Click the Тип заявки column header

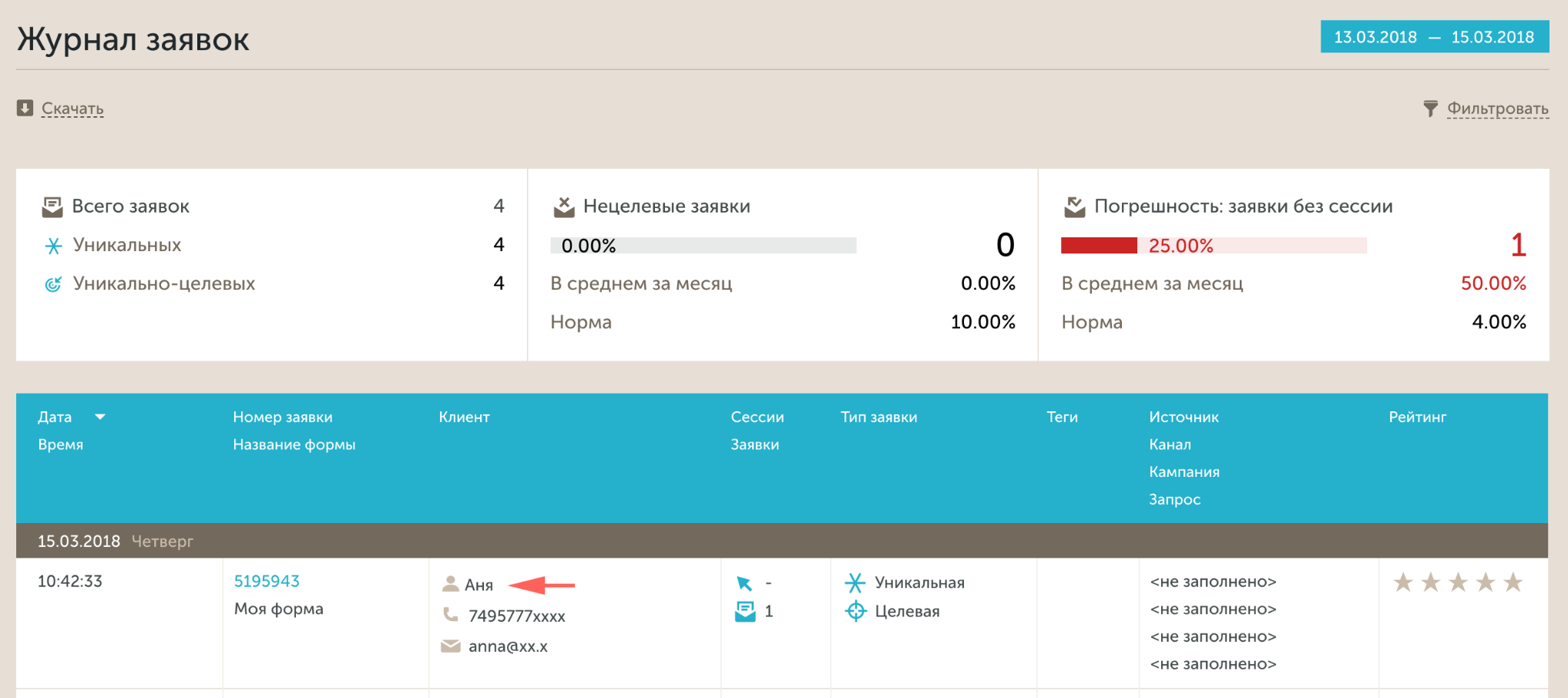[x=878, y=417]
